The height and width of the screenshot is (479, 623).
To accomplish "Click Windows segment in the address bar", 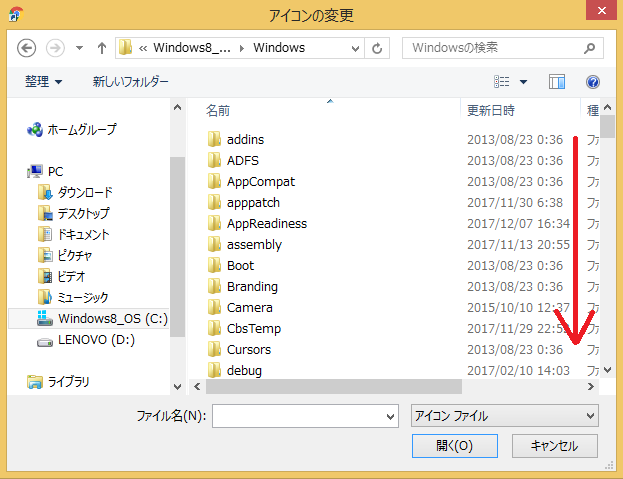I will click(x=279, y=48).
